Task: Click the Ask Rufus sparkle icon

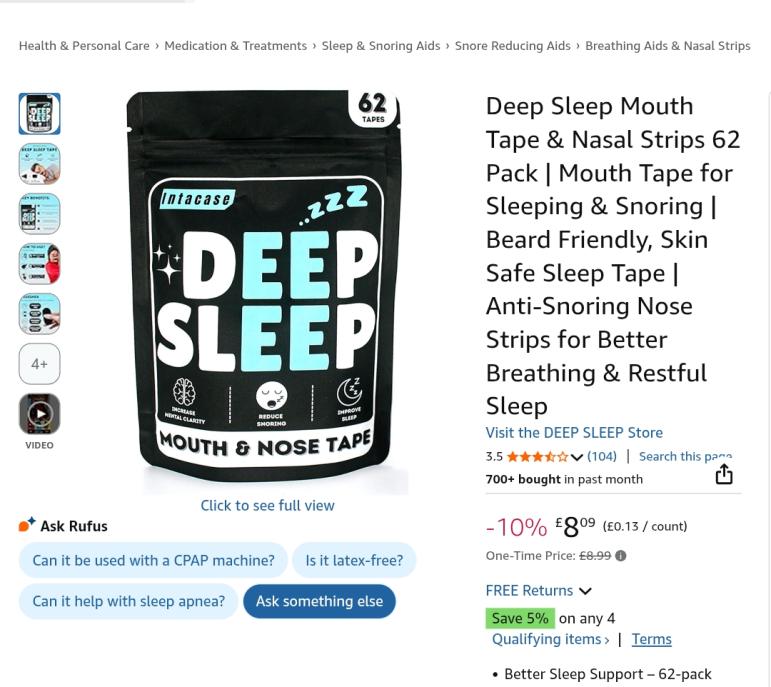Action: 27,524
